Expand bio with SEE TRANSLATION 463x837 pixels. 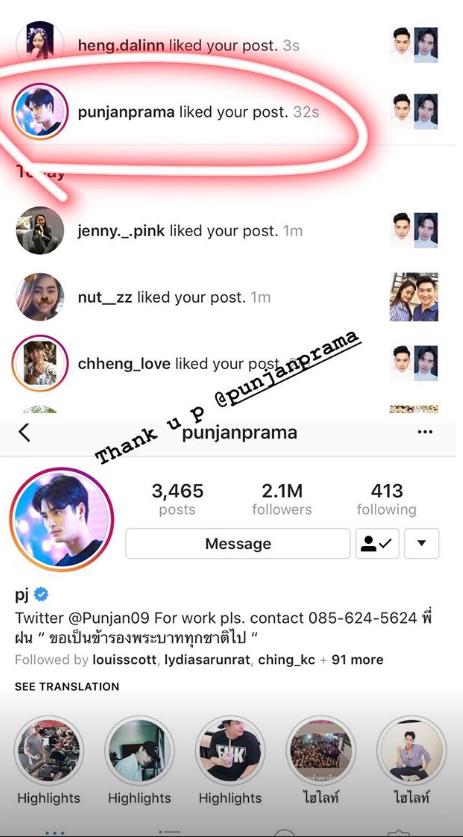point(67,686)
